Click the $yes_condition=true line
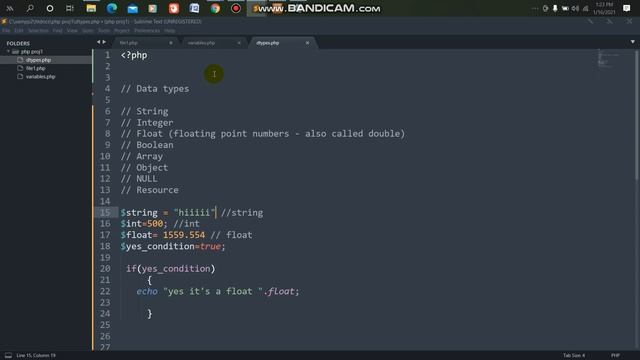The width and height of the screenshot is (640, 360). (x=173, y=247)
